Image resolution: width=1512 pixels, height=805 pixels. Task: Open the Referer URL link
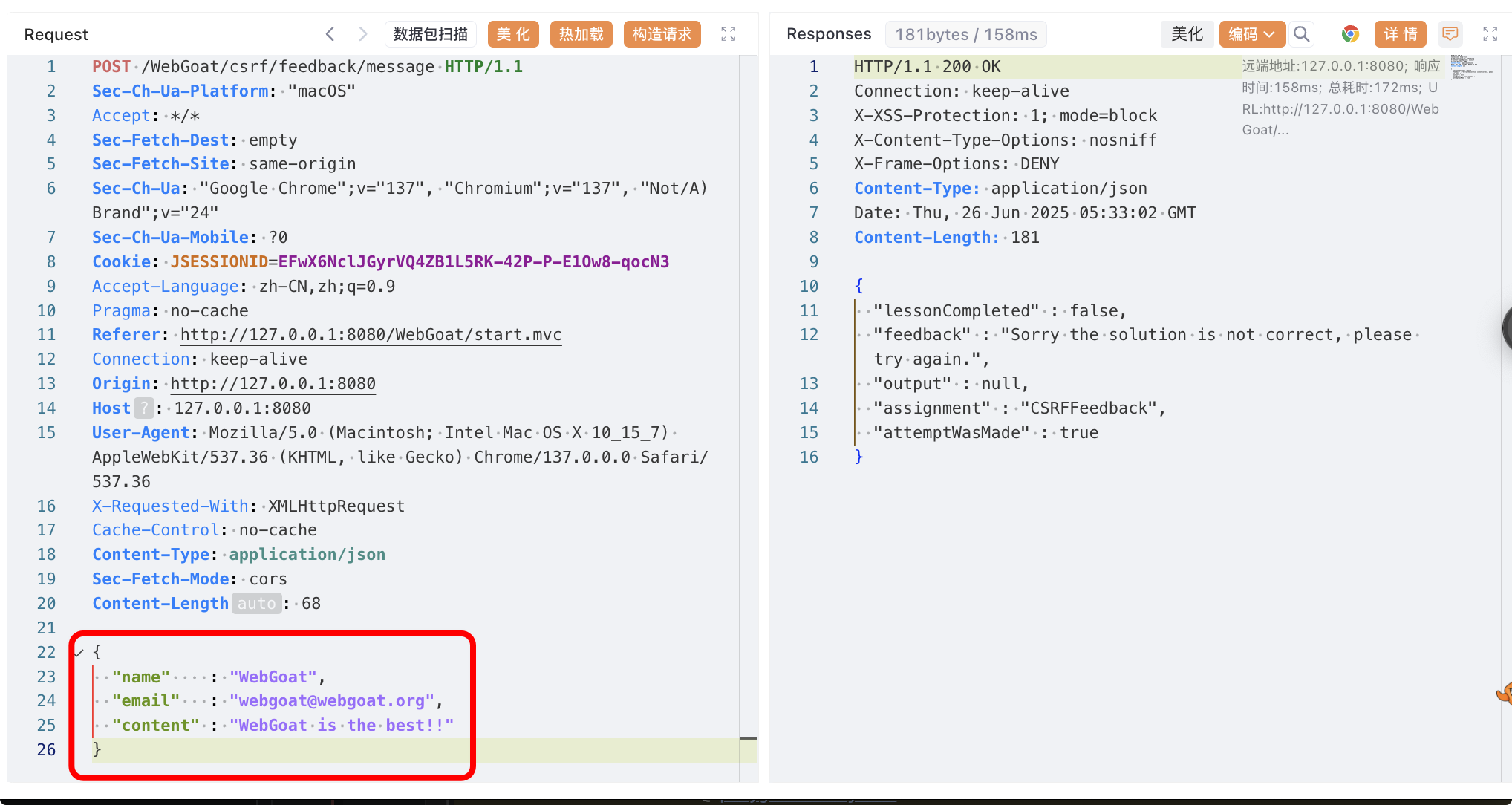click(x=371, y=335)
